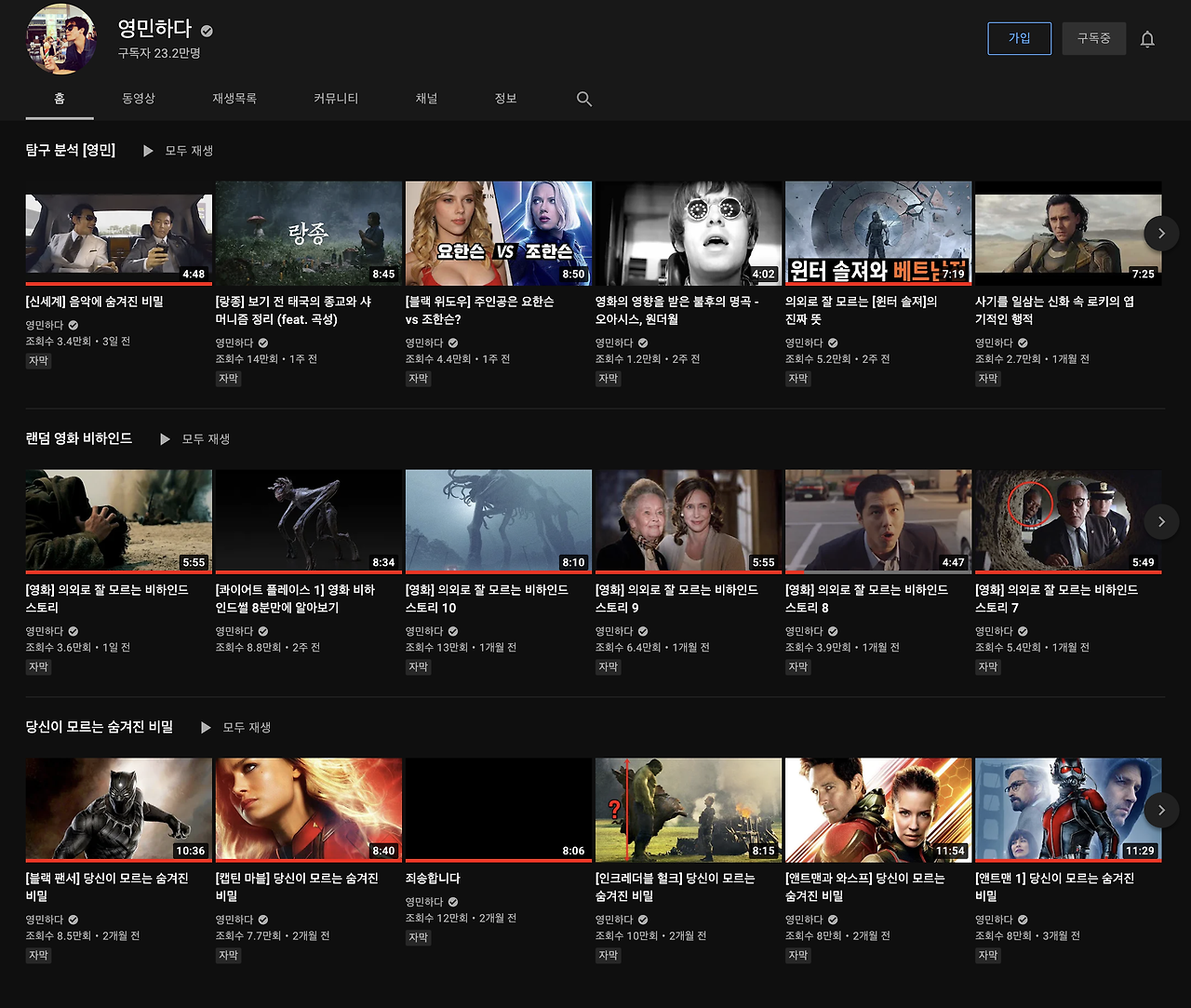Play the Ant-Man and Wasp thumbnail, 11:54 long
This screenshot has width=1191, height=1008.
click(878, 811)
